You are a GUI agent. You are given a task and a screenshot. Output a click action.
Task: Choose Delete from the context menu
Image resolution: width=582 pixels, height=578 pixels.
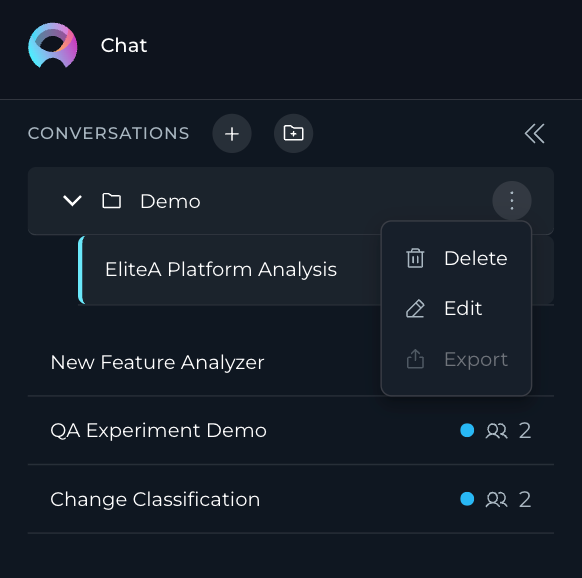click(456, 258)
